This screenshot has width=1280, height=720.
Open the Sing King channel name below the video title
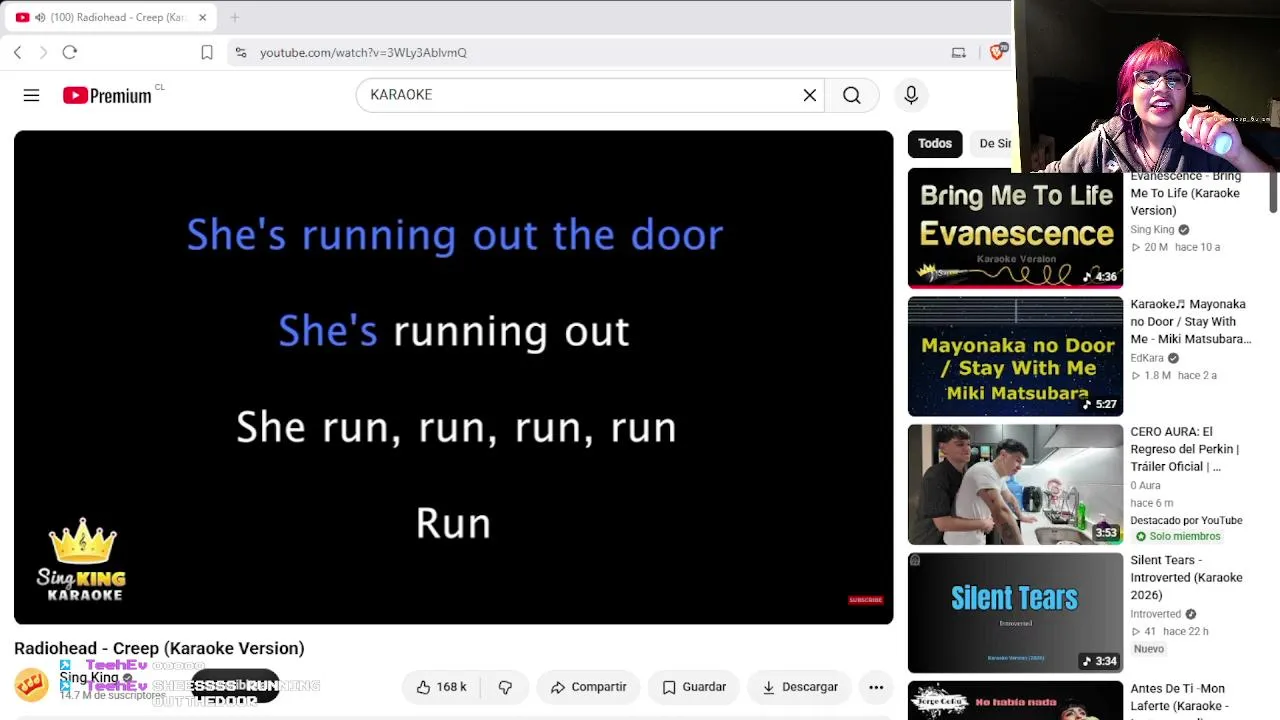pos(89,678)
